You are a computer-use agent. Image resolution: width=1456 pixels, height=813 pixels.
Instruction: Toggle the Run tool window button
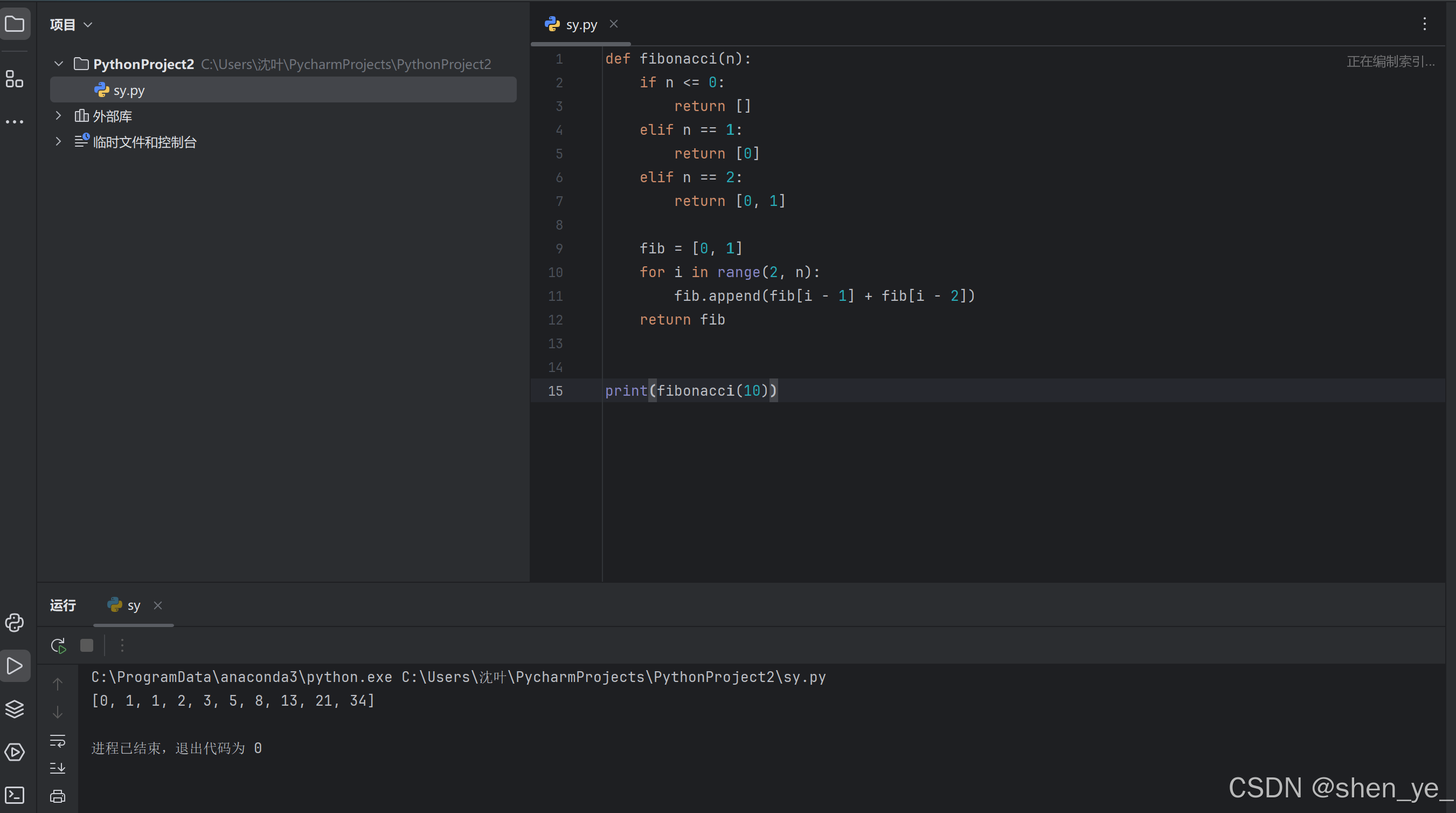15,666
